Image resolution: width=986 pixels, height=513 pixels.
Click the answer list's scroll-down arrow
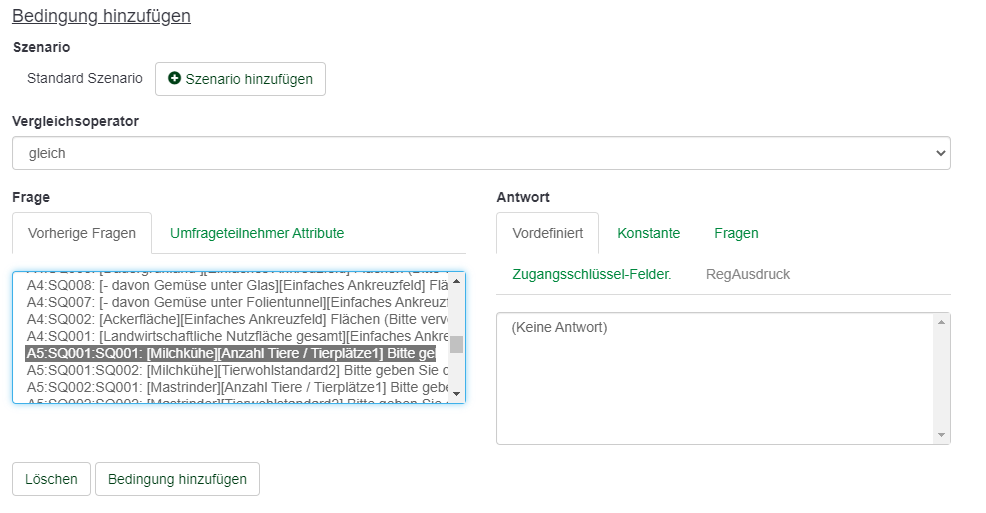pyautogui.click(x=940, y=435)
